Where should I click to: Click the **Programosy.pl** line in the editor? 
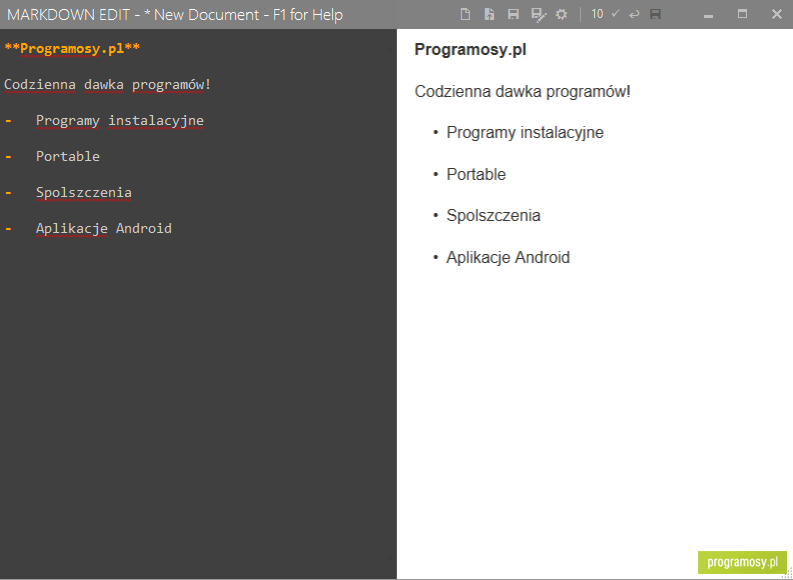[x=72, y=49]
